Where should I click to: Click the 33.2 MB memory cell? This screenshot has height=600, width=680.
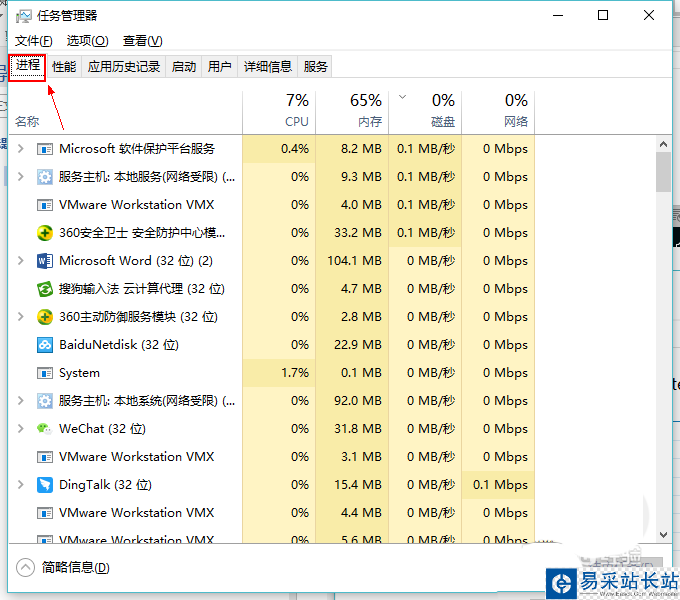[x=352, y=233]
